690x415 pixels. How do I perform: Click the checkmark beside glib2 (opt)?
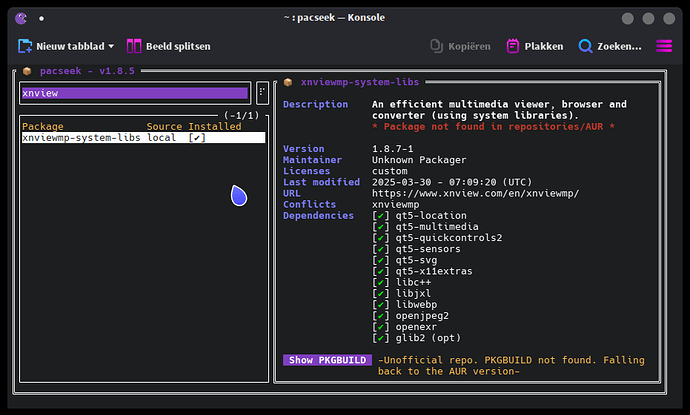(x=381, y=338)
